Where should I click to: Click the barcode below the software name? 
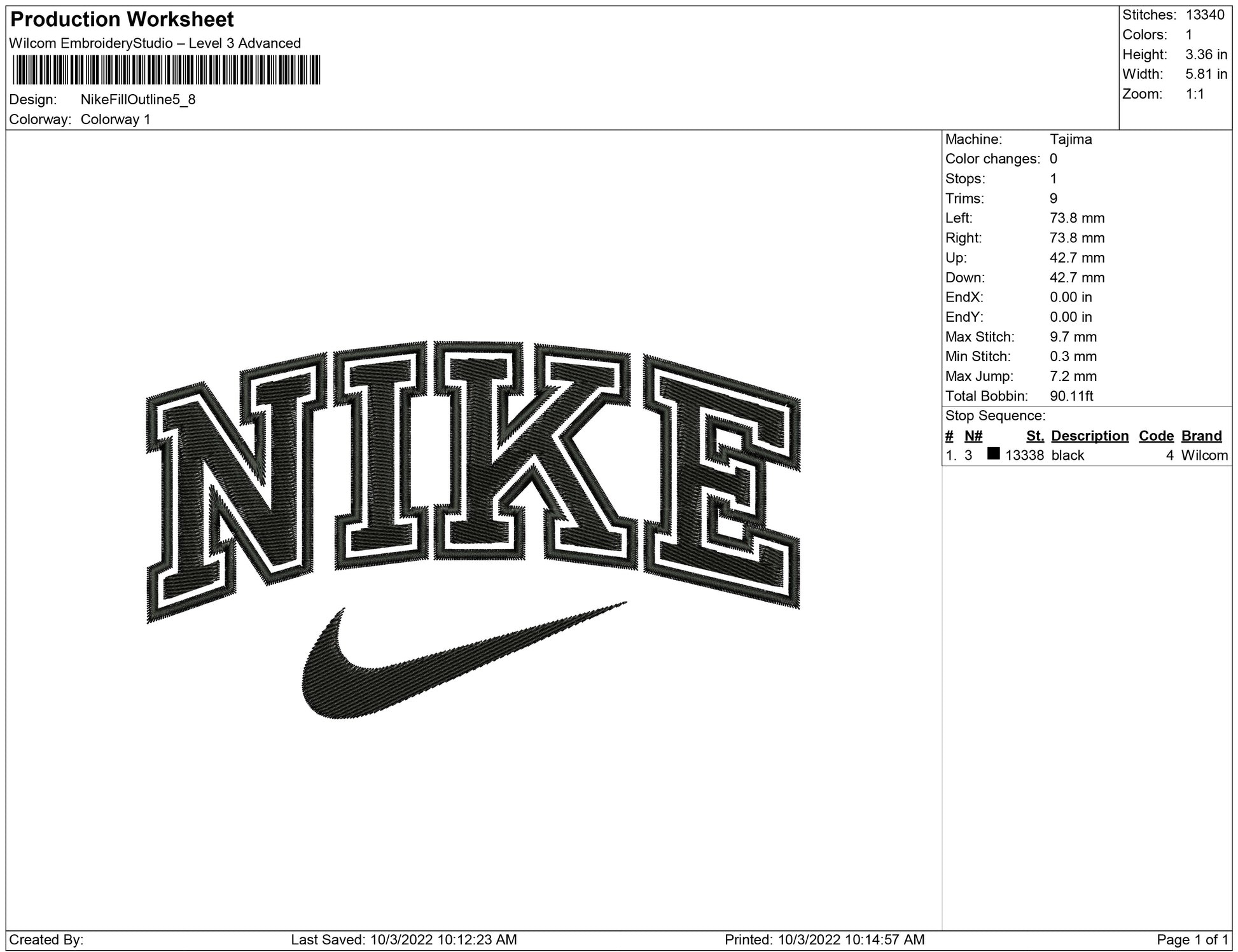coord(166,70)
